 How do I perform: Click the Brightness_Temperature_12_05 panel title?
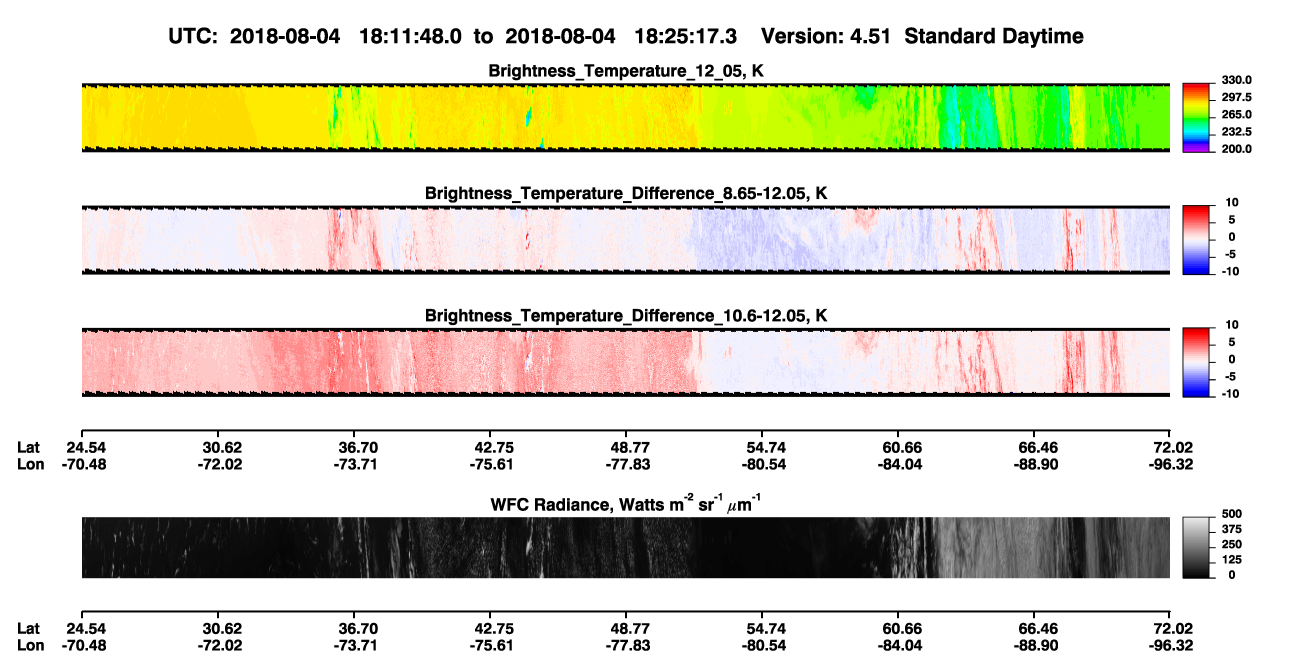click(x=626, y=71)
